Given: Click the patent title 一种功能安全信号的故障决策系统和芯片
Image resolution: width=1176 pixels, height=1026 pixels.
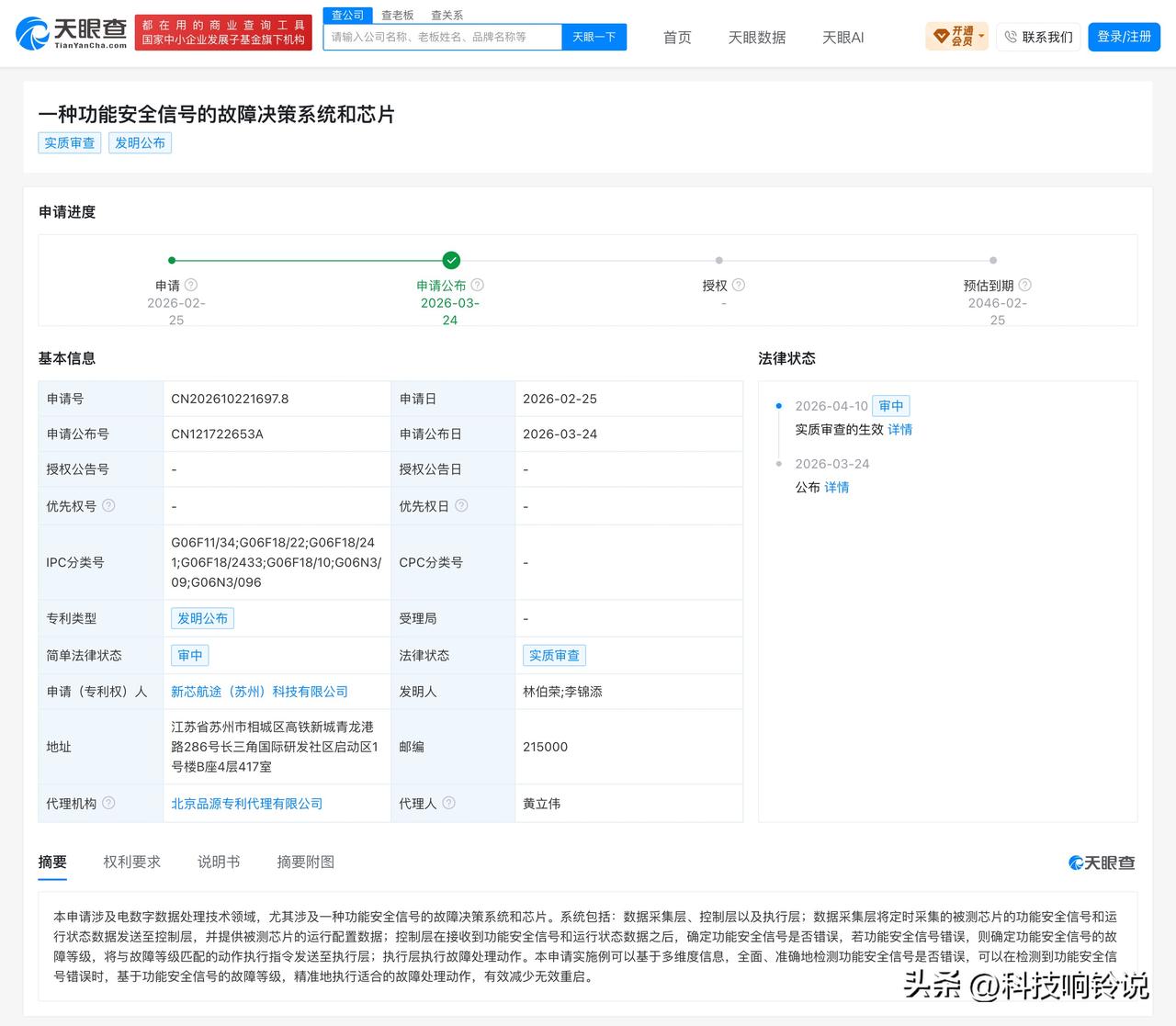Looking at the screenshot, I should [217, 114].
